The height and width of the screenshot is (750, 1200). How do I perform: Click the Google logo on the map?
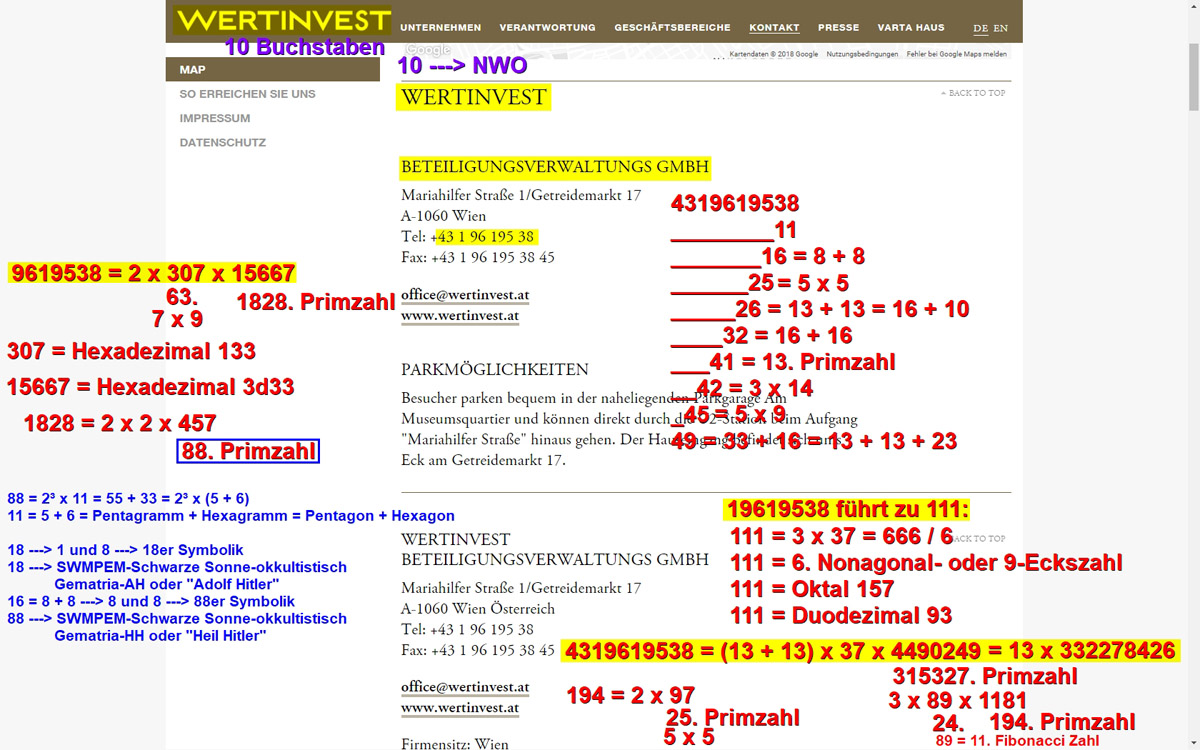(428, 50)
